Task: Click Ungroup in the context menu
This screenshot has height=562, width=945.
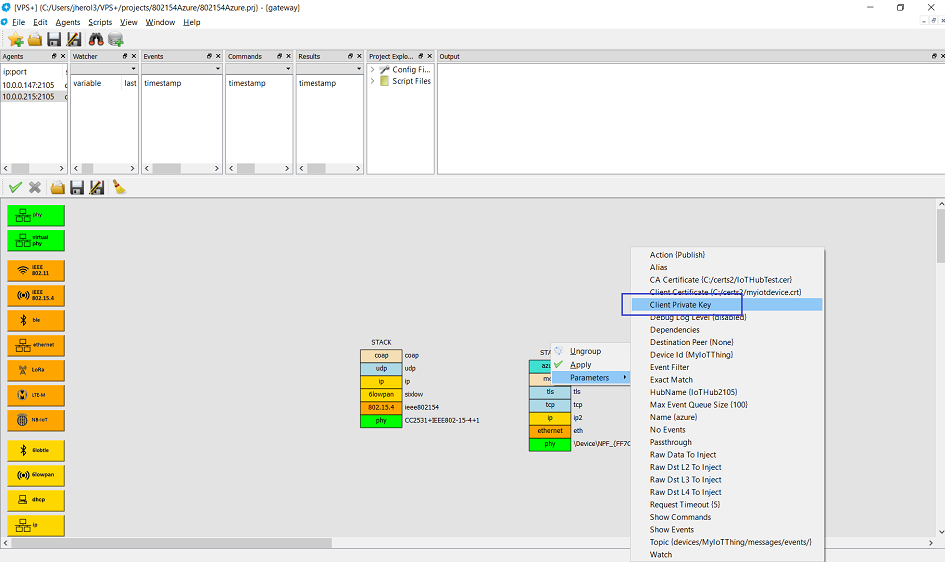Action: coord(585,351)
